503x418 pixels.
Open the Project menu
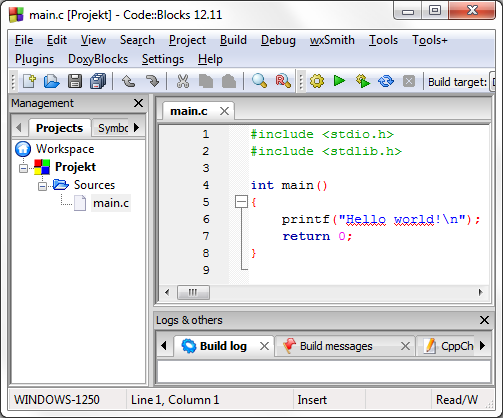[187, 40]
